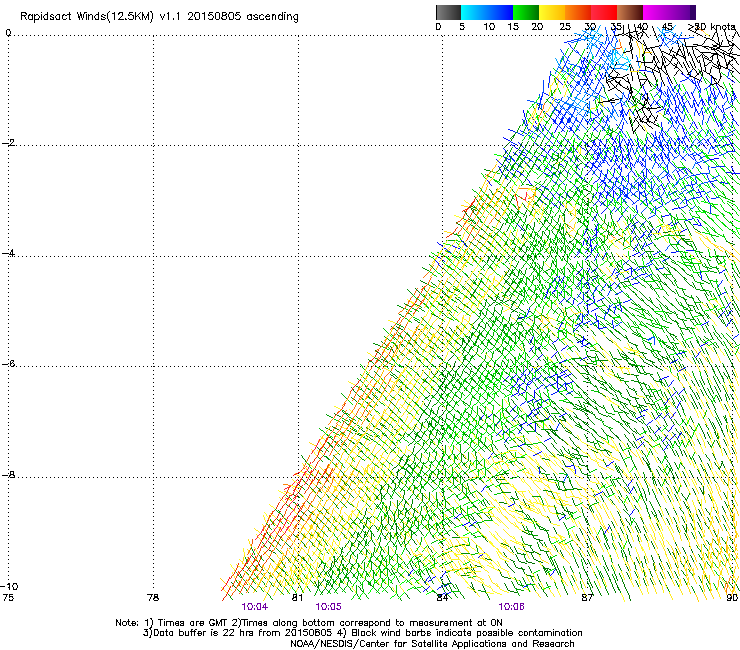Click the -2 latitude axis label

[8, 143]
